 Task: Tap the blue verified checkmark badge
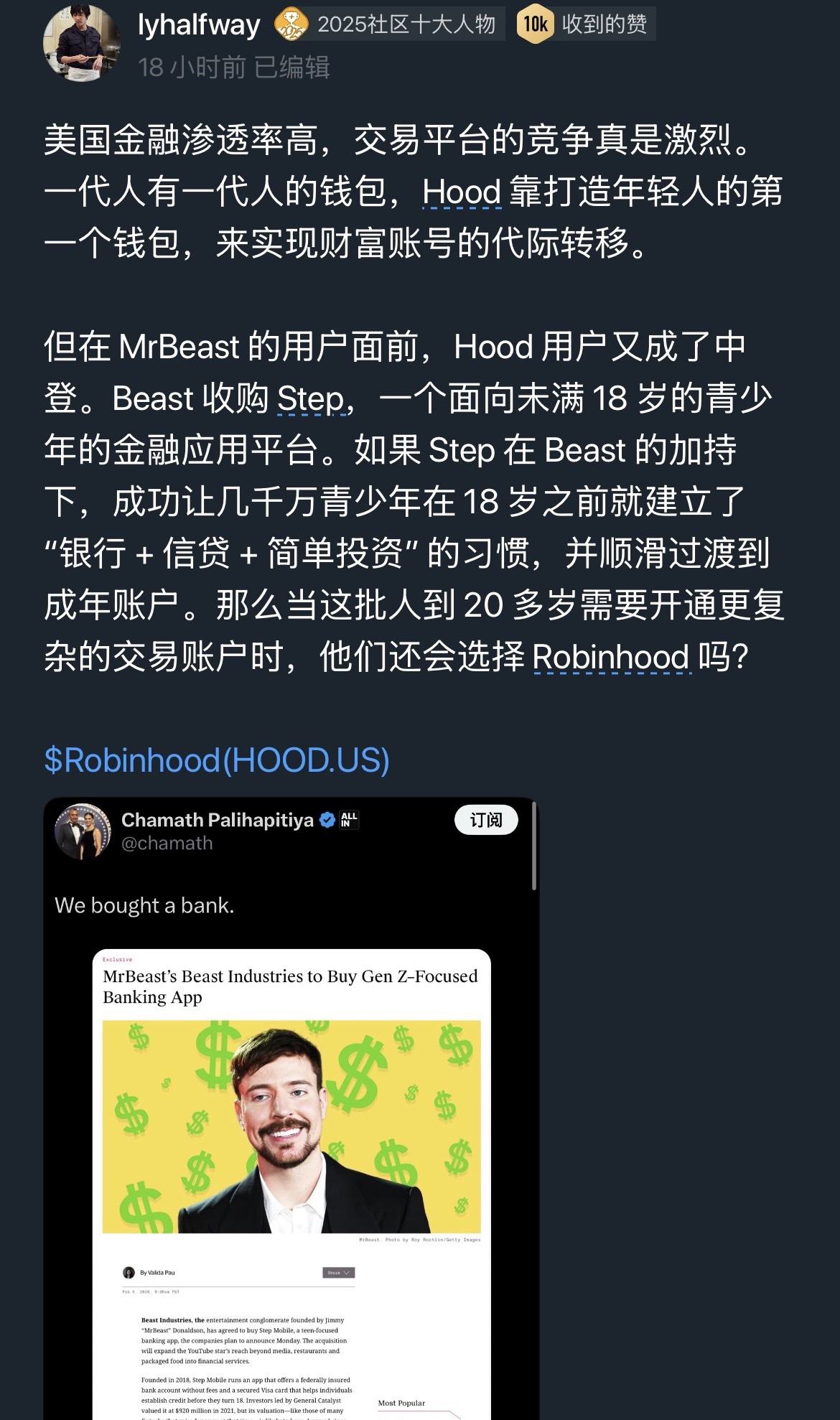[x=327, y=820]
